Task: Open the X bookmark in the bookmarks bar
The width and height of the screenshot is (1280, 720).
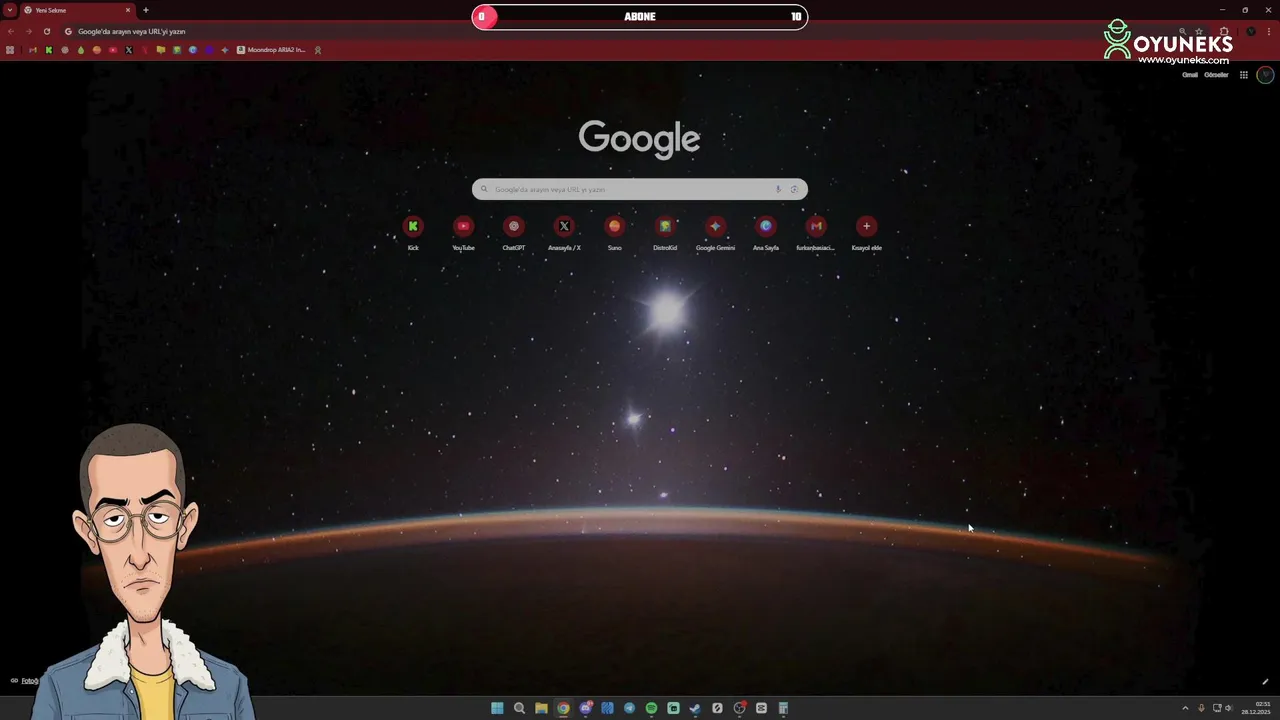Action: pyautogui.click(x=129, y=50)
